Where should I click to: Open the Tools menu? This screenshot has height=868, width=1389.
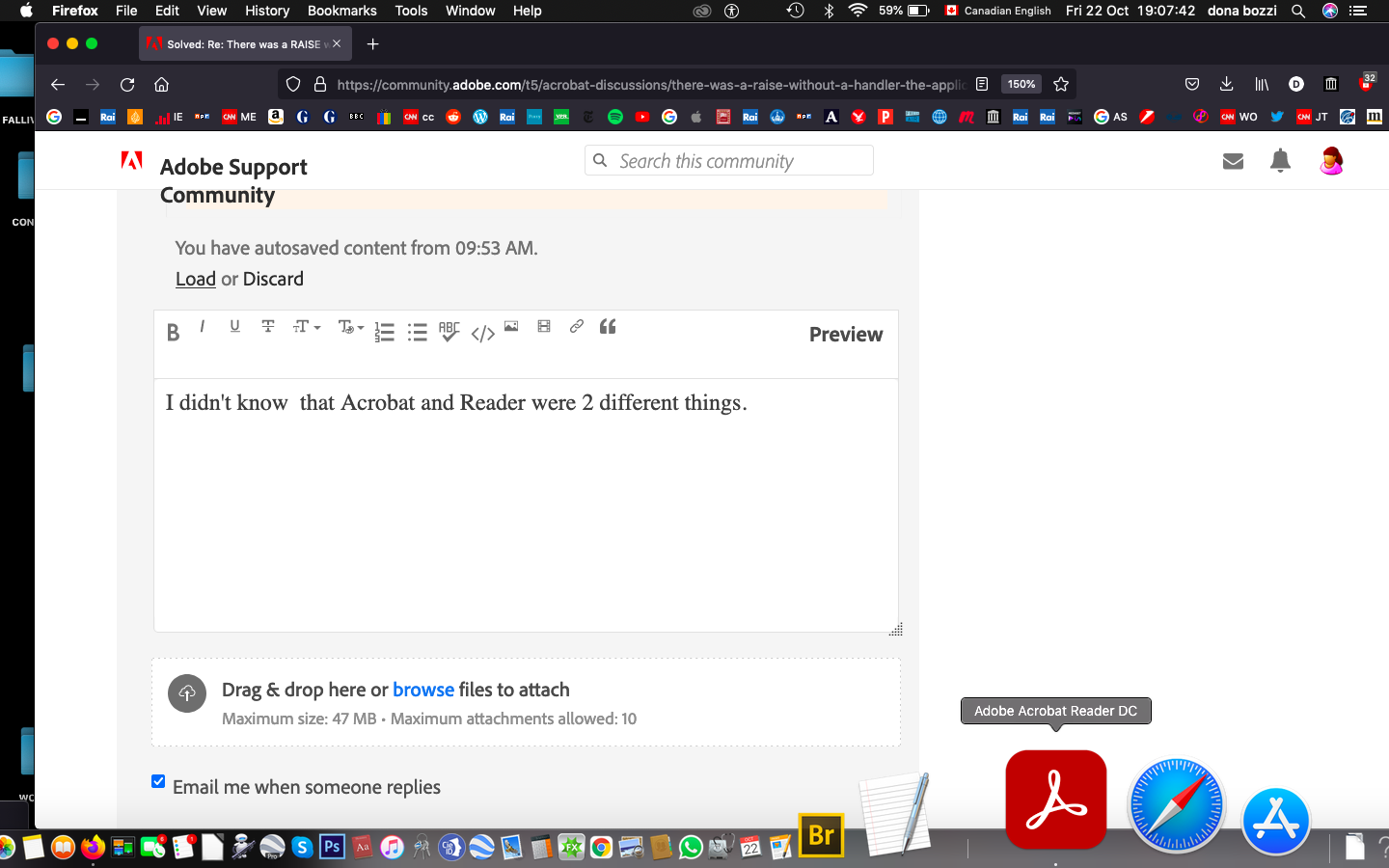click(411, 11)
